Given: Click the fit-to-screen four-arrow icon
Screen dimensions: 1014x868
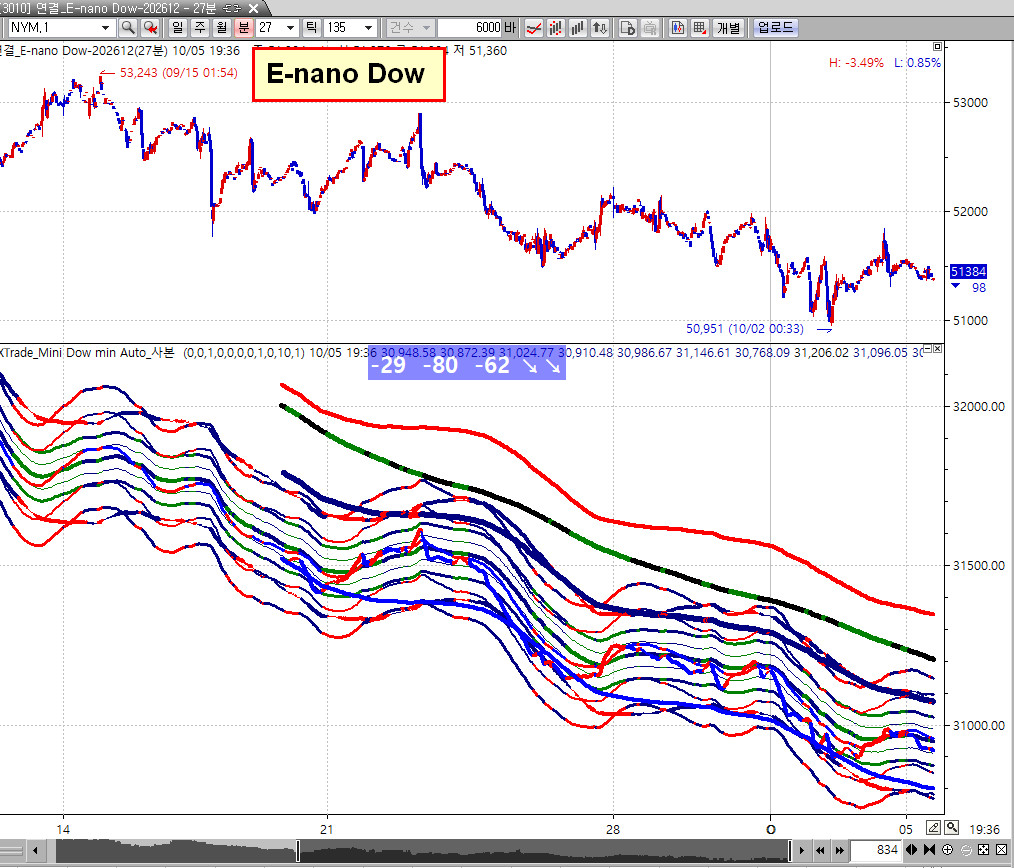Looking at the screenshot, I should 984,850.
